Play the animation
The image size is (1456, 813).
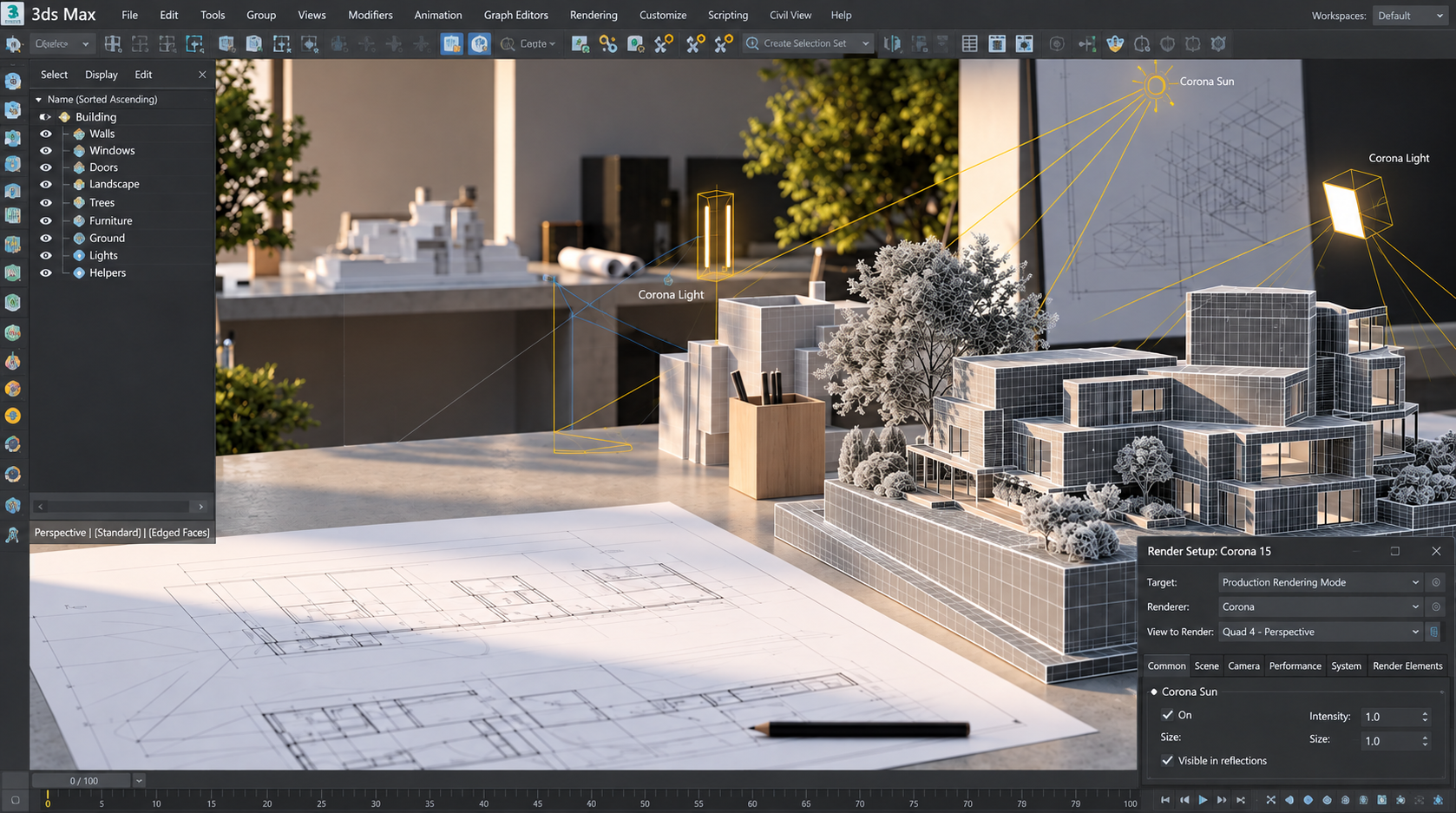click(1203, 800)
